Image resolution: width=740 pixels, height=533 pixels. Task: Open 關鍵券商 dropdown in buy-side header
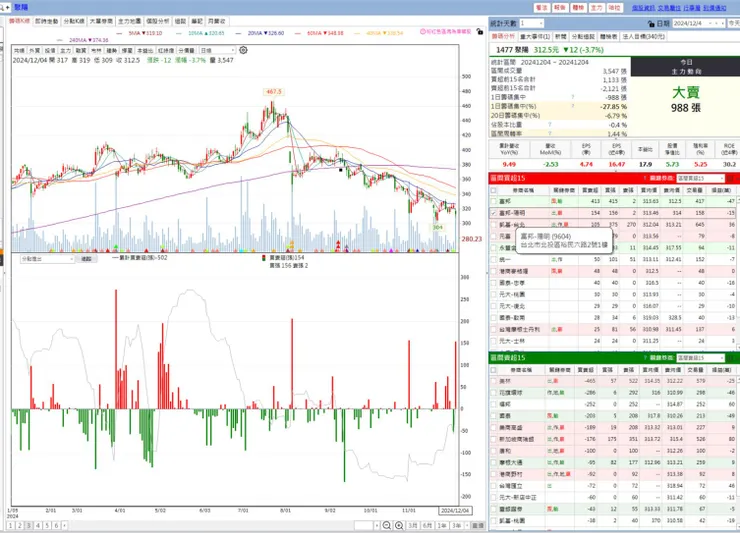tap(700, 178)
